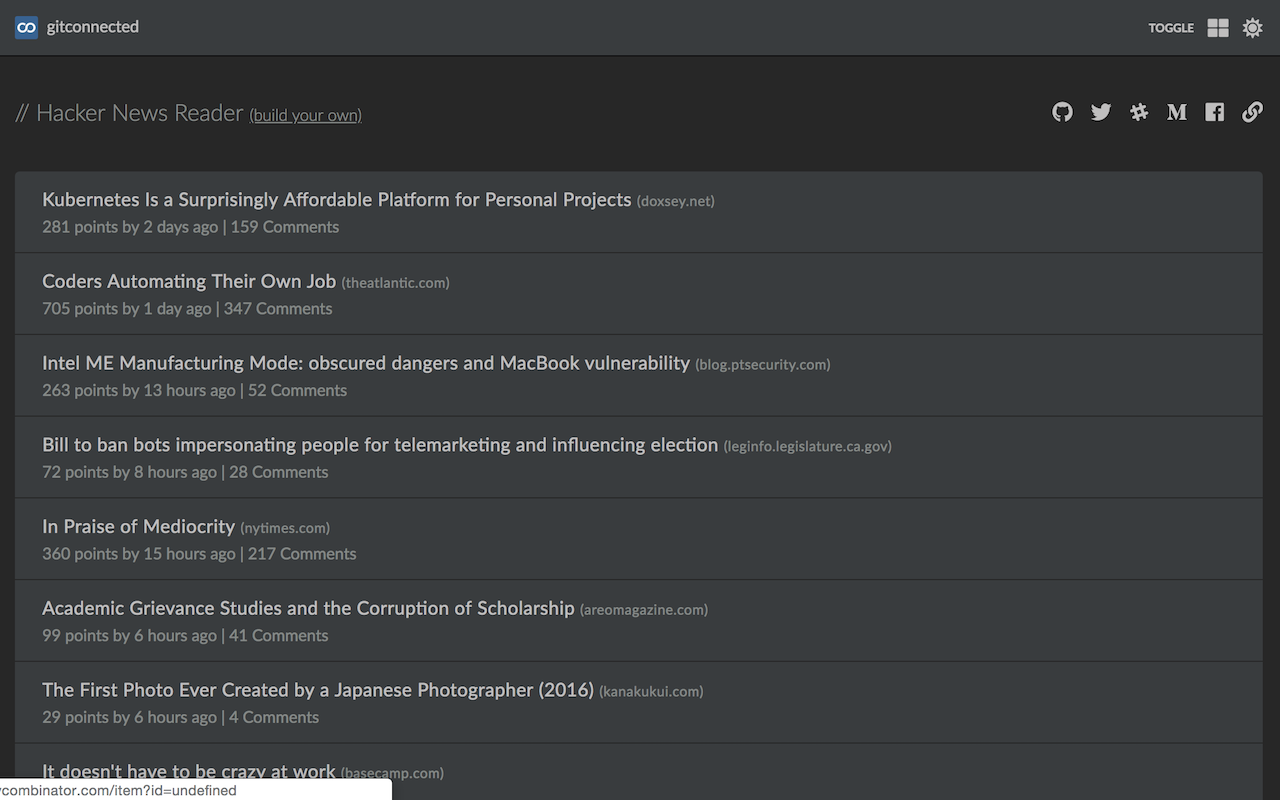Viewport: 1280px width, 800px height.
Task: Open the Medium 'M' icon link
Action: coord(1177,112)
